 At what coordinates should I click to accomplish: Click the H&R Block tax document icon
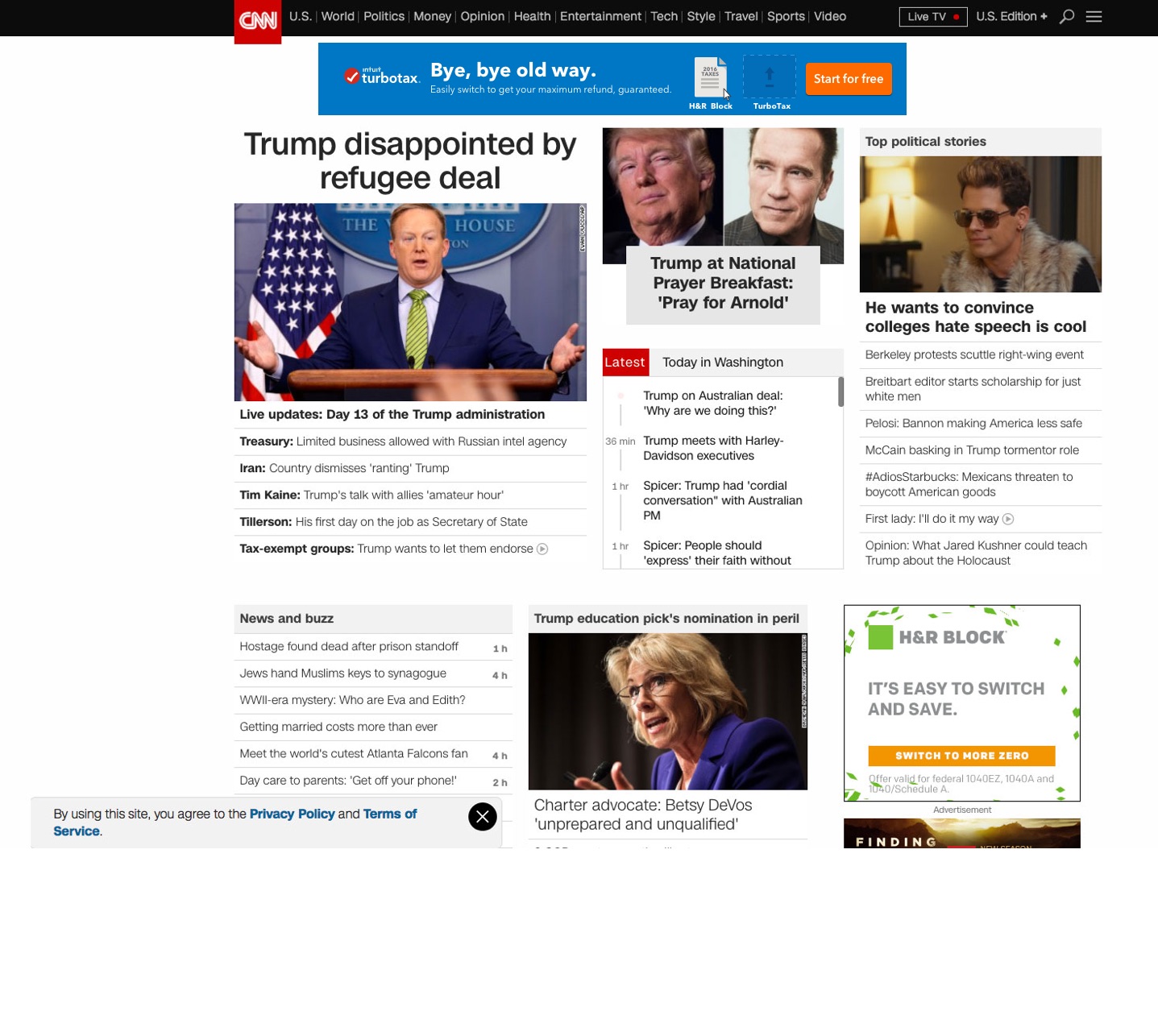[710, 76]
